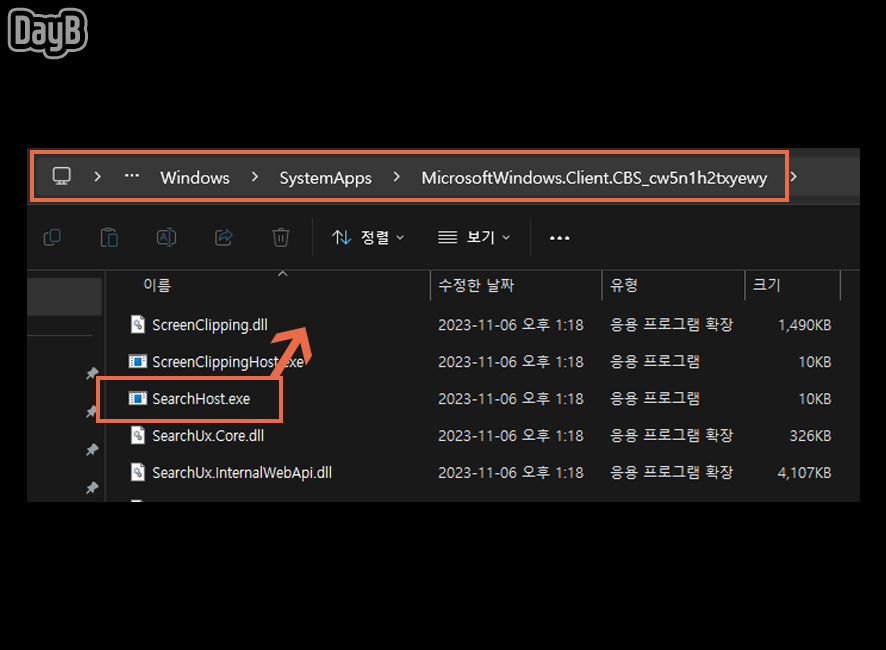
Task: Click the SearchUx.InternalWebApi.dll file icon
Action: (137, 472)
